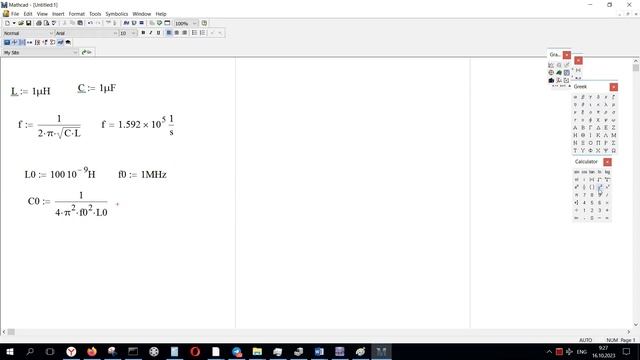Open the zoom 100% dropdown
Screen dimensions: 640x360
[x=195, y=23]
